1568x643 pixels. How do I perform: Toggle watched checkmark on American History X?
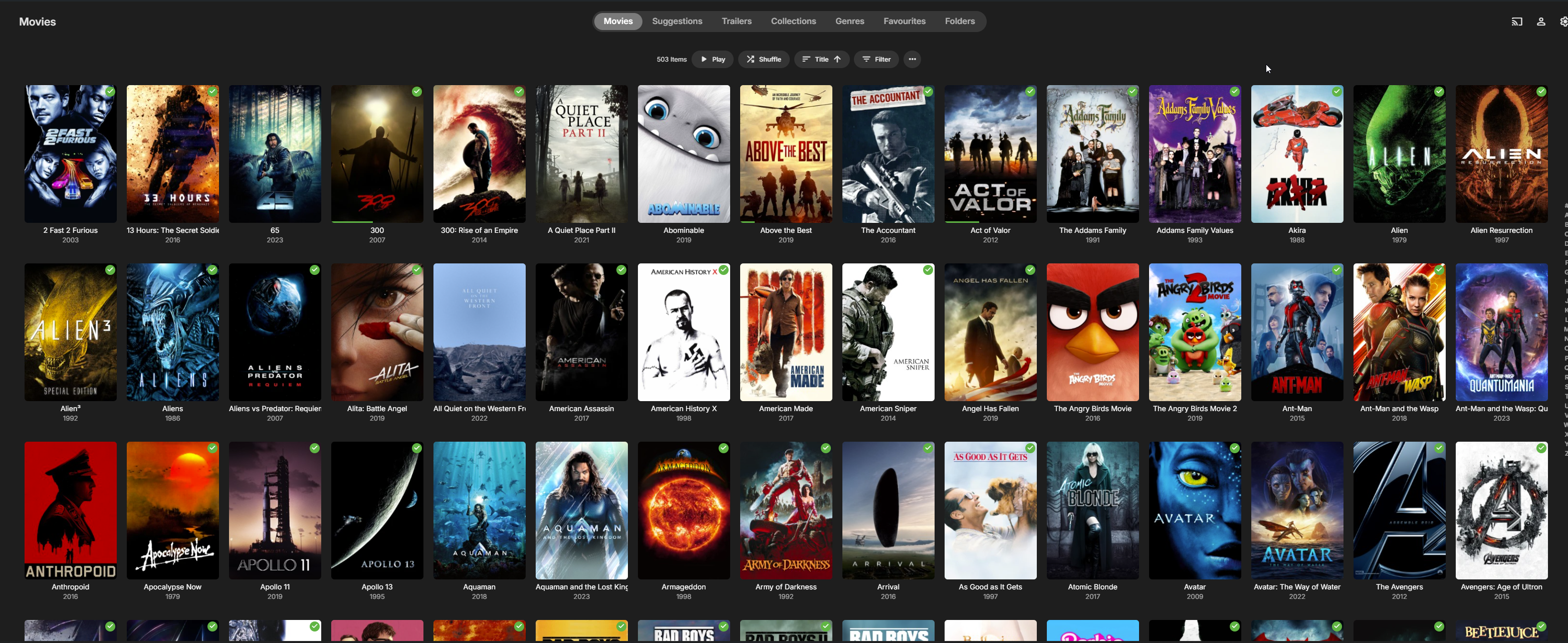click(723, 270)
